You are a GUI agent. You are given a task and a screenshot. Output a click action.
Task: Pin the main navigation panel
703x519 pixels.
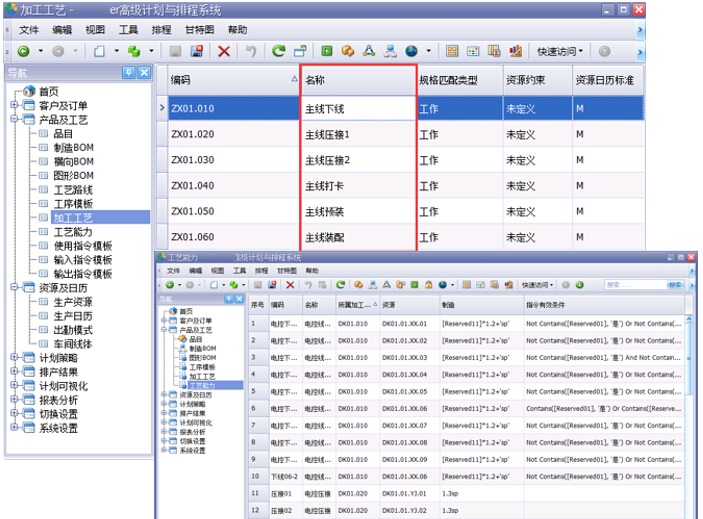[129, 73]
